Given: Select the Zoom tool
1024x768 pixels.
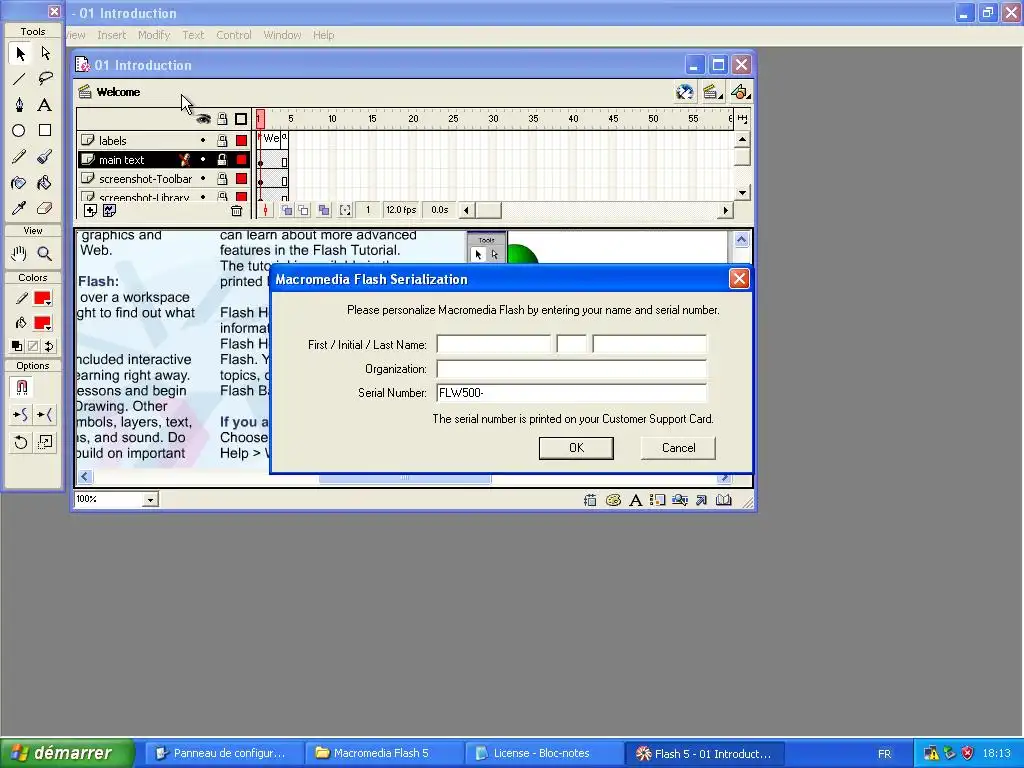Looking at the screenshot, I should tap(45, 253).
